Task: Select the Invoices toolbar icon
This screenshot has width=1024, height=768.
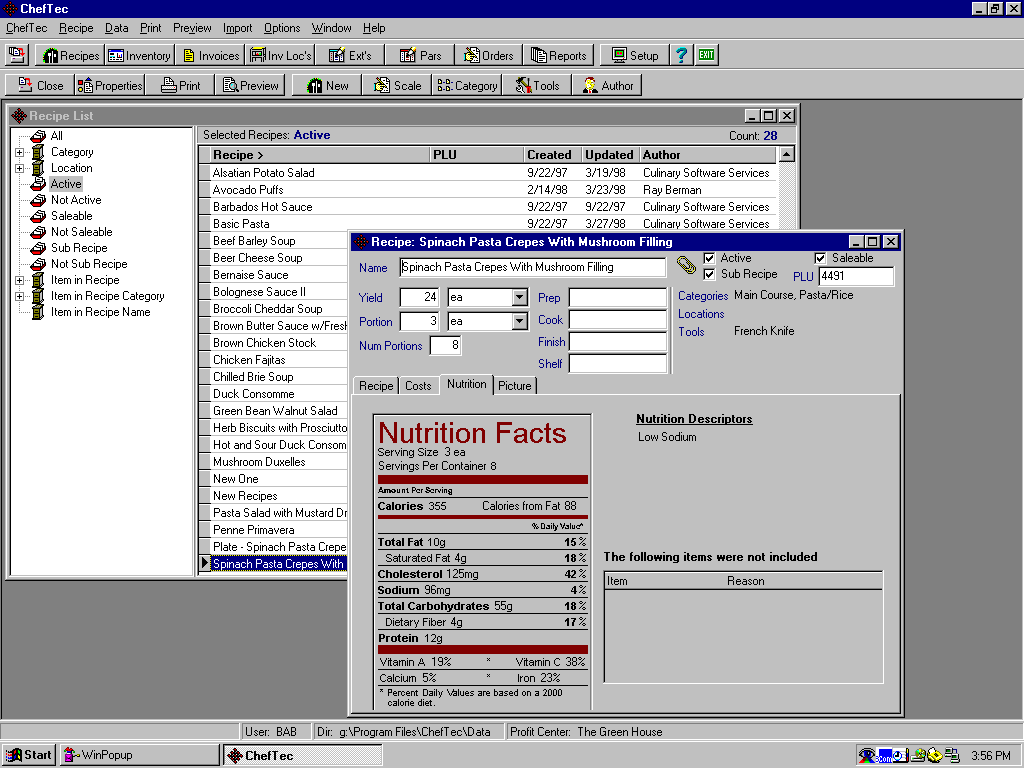Action: click(x=210, y=55)
